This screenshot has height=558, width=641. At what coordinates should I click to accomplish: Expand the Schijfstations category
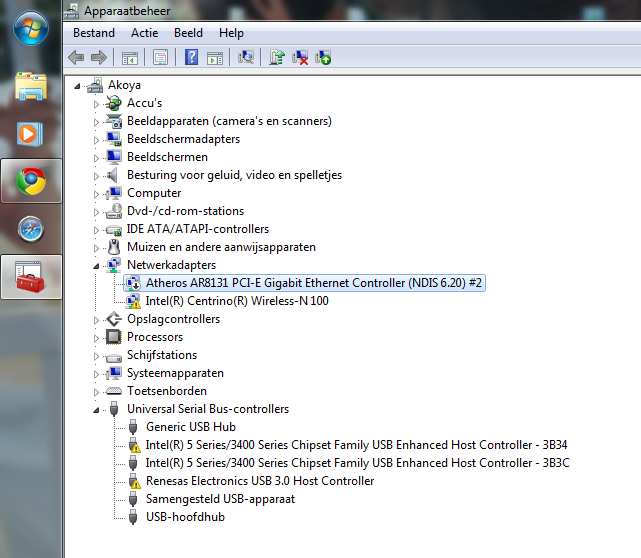pos(96,356)
